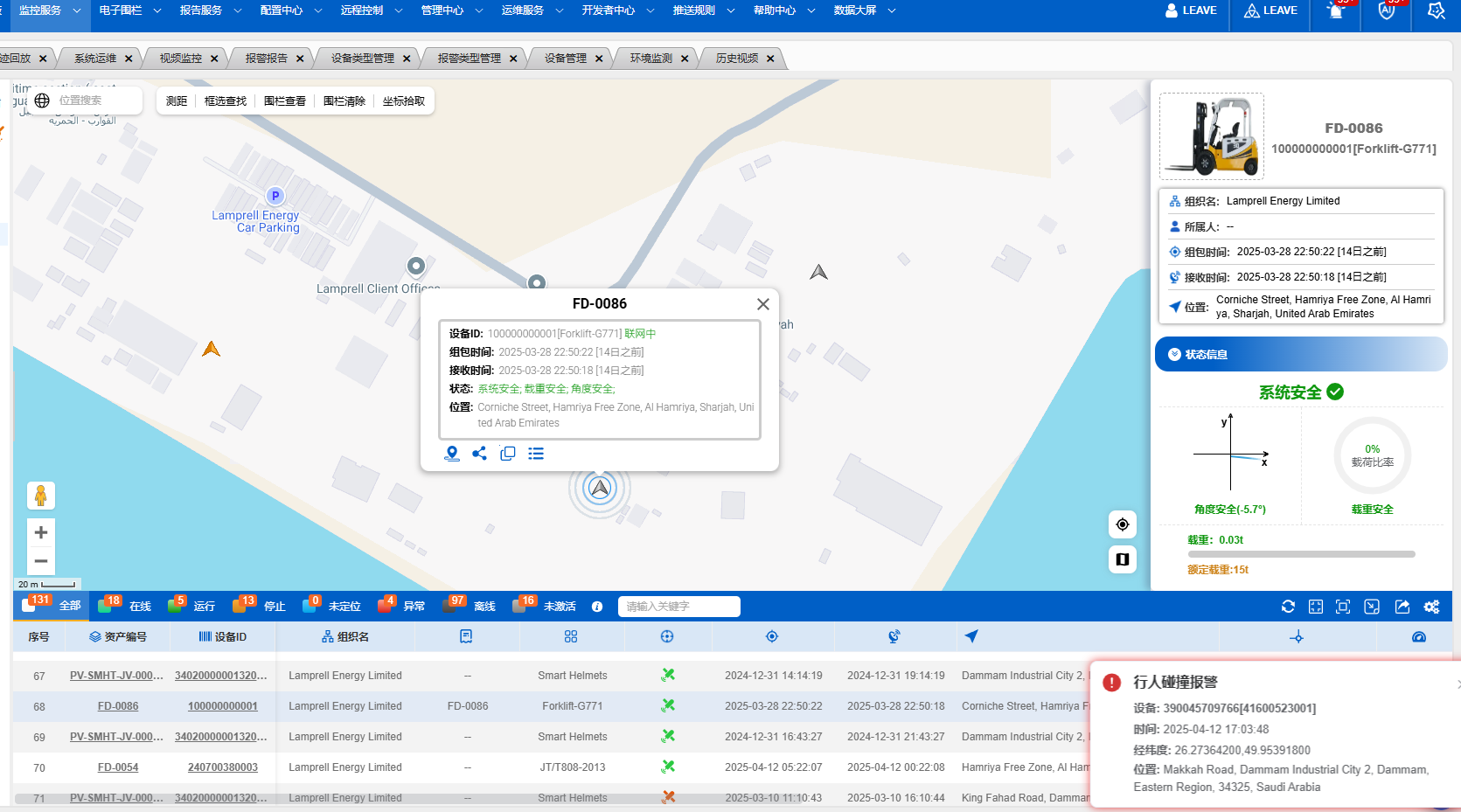Viewport: 1461px width, 812px height.
Task: Click the 载重 load progress bar
Action: [1301, 554]
